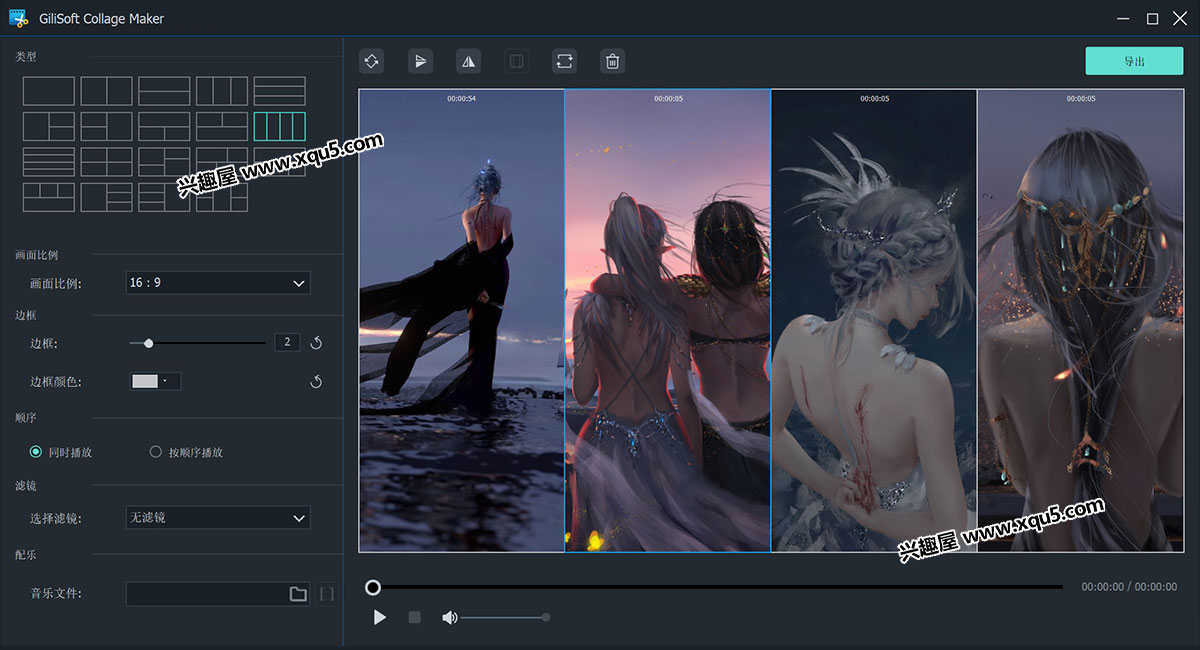Viewport: 1200px width, 650px height.
Task: Click the flip horizontal mirror icon
Action: (x=468, y=61)
